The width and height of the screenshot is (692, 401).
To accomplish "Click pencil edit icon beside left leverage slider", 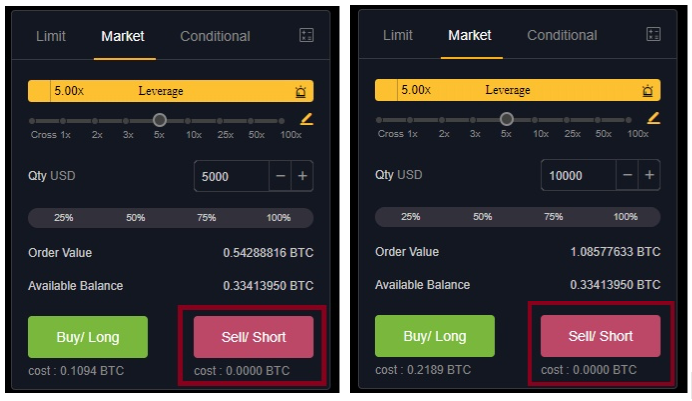I will point(307,119).
